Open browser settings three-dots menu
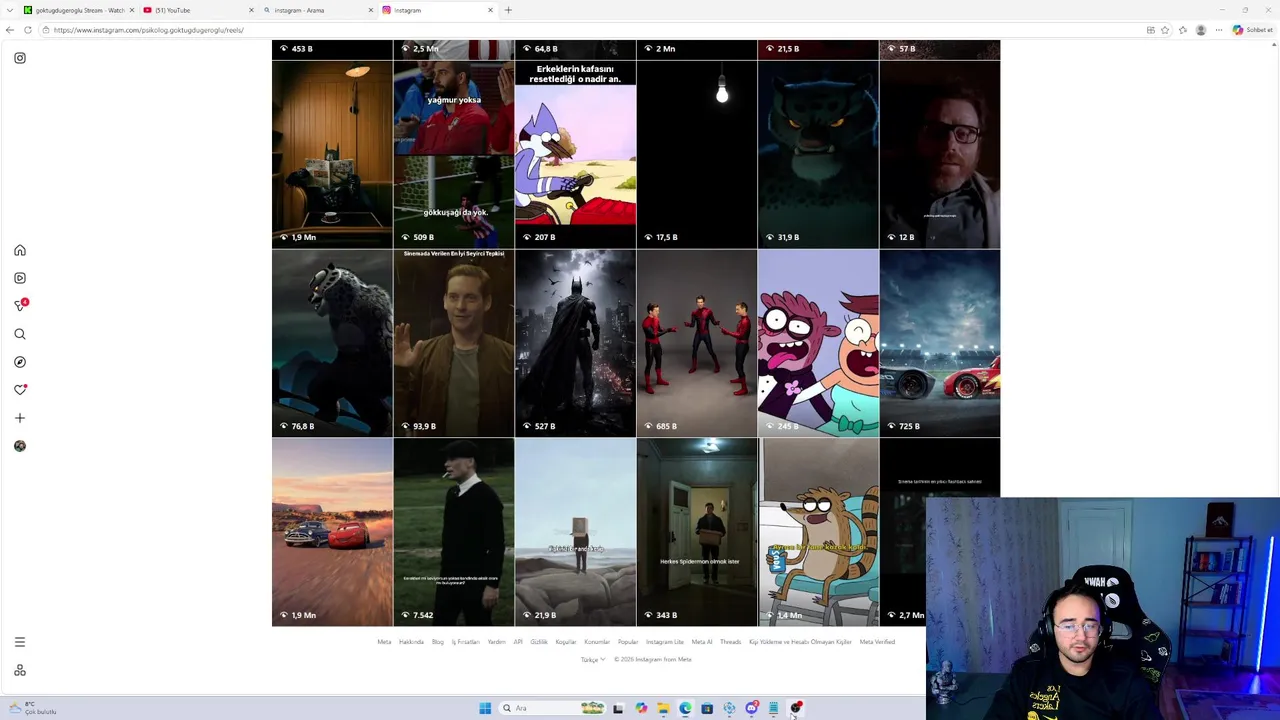The height and width of the screenshot is (720, 1280). [x=1219, y=30]
